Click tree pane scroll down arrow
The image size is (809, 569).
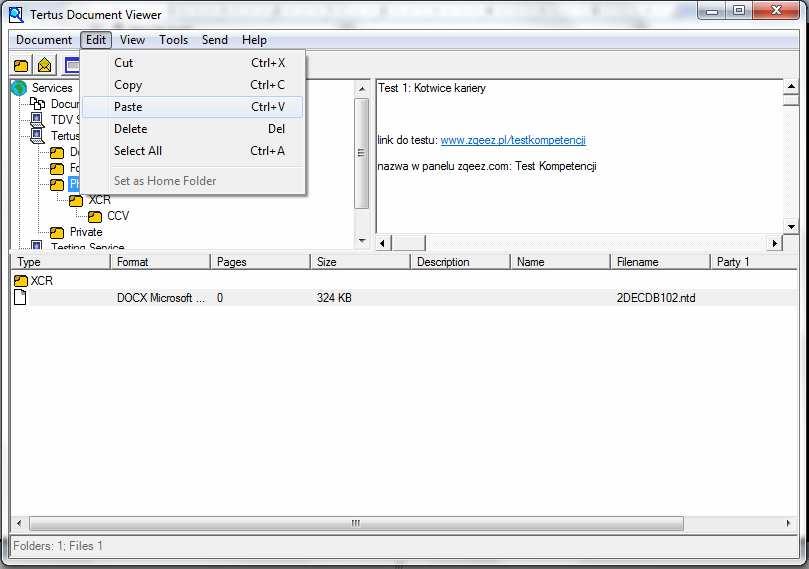[x=362, y=240]
